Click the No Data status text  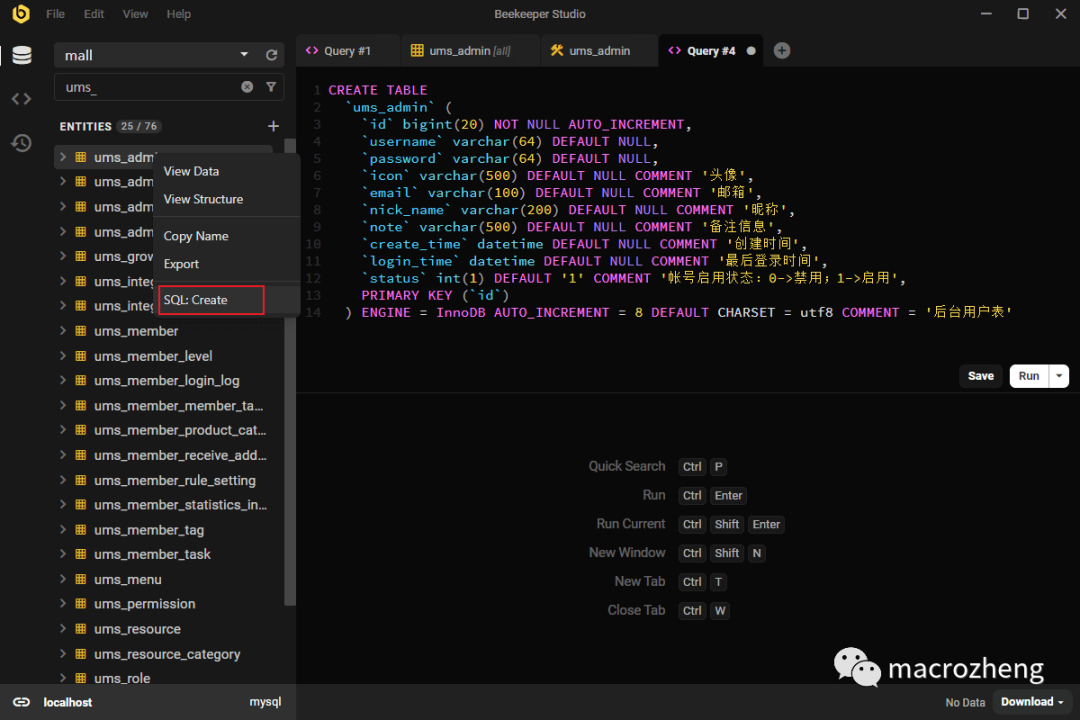(x=965, y=702)
